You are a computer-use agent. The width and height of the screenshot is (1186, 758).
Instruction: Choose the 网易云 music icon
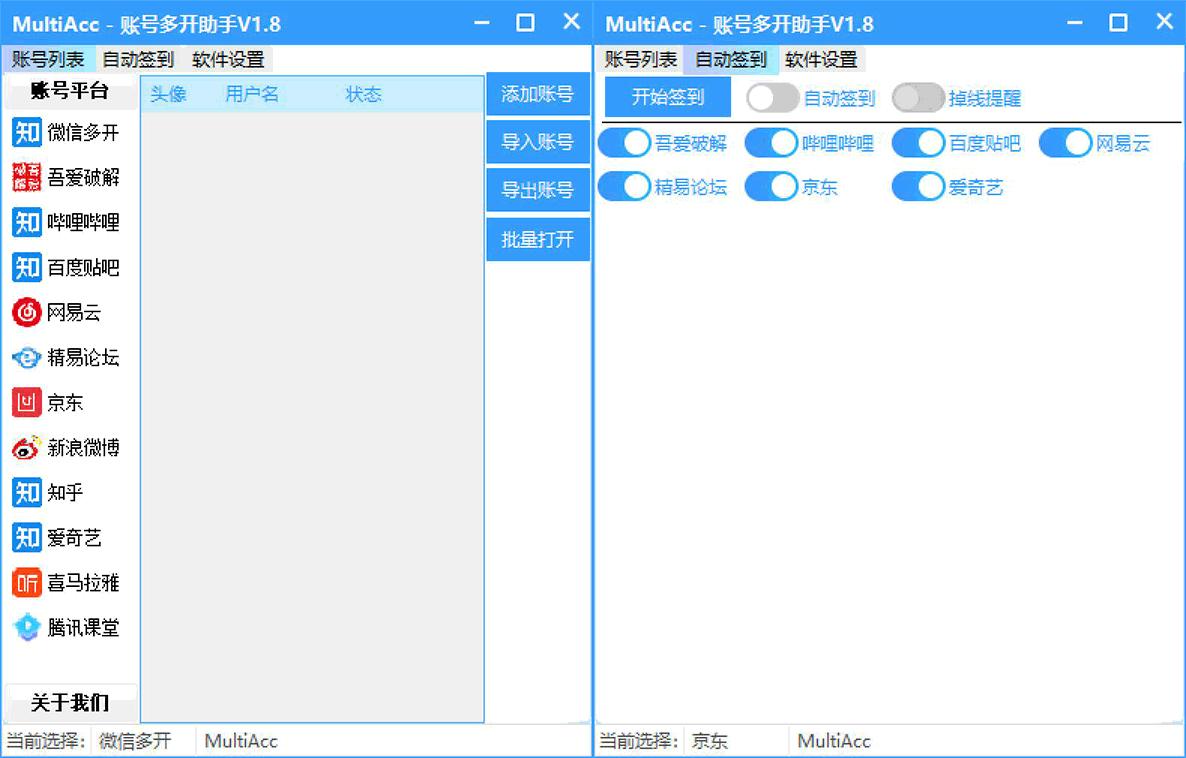click(x=26, y=313)
